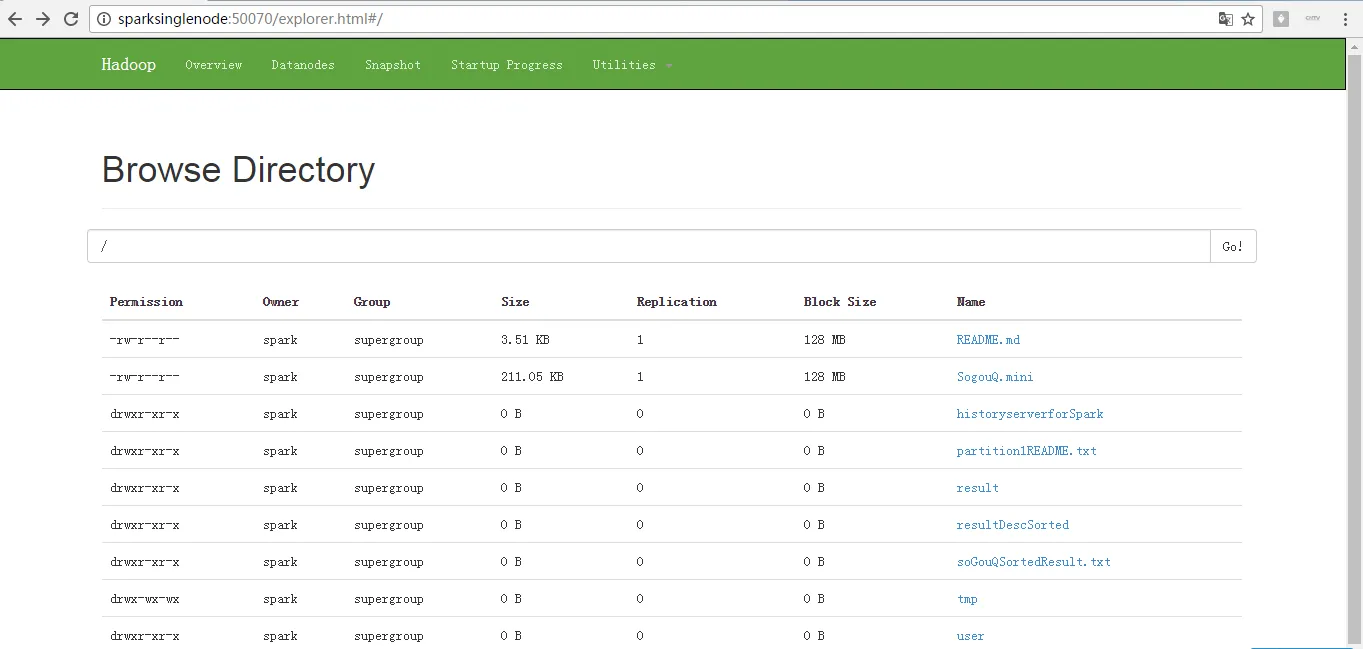Click the download extension icon
The width and height of the screenshot is (1363, 649).
1281,19
